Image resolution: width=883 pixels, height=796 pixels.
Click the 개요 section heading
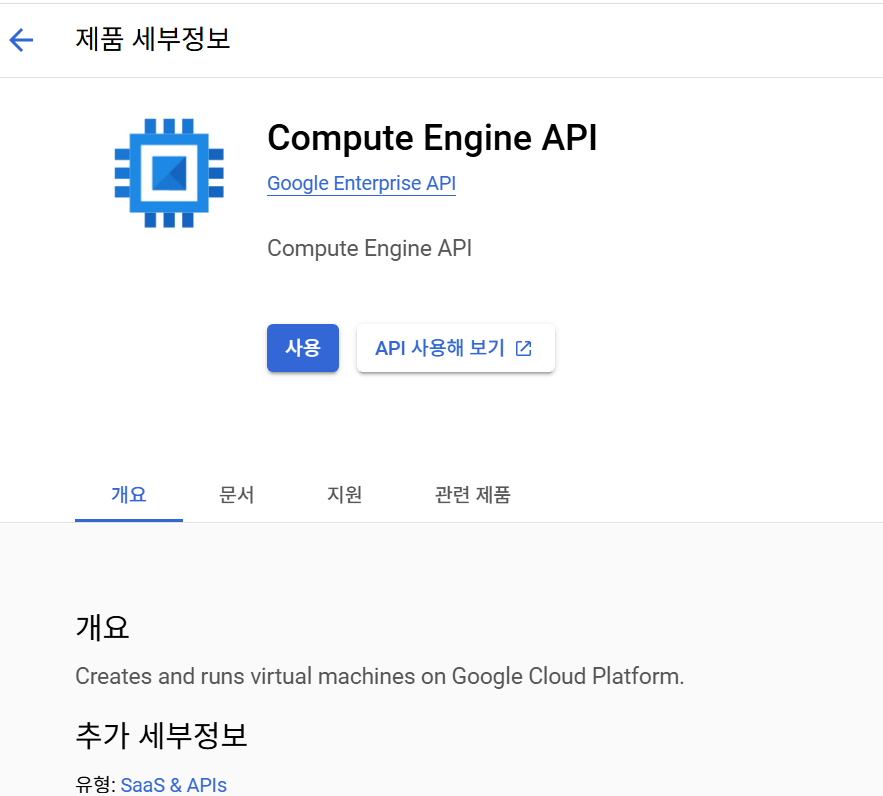tap(102, 627)
